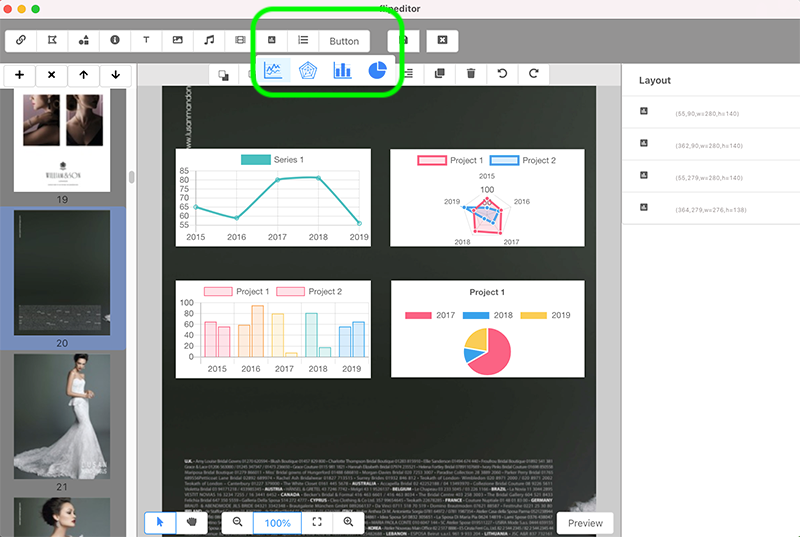The width and height of the screenshot is (800, 537).
Task: Redo the last action
Action: tap(534, 74)
